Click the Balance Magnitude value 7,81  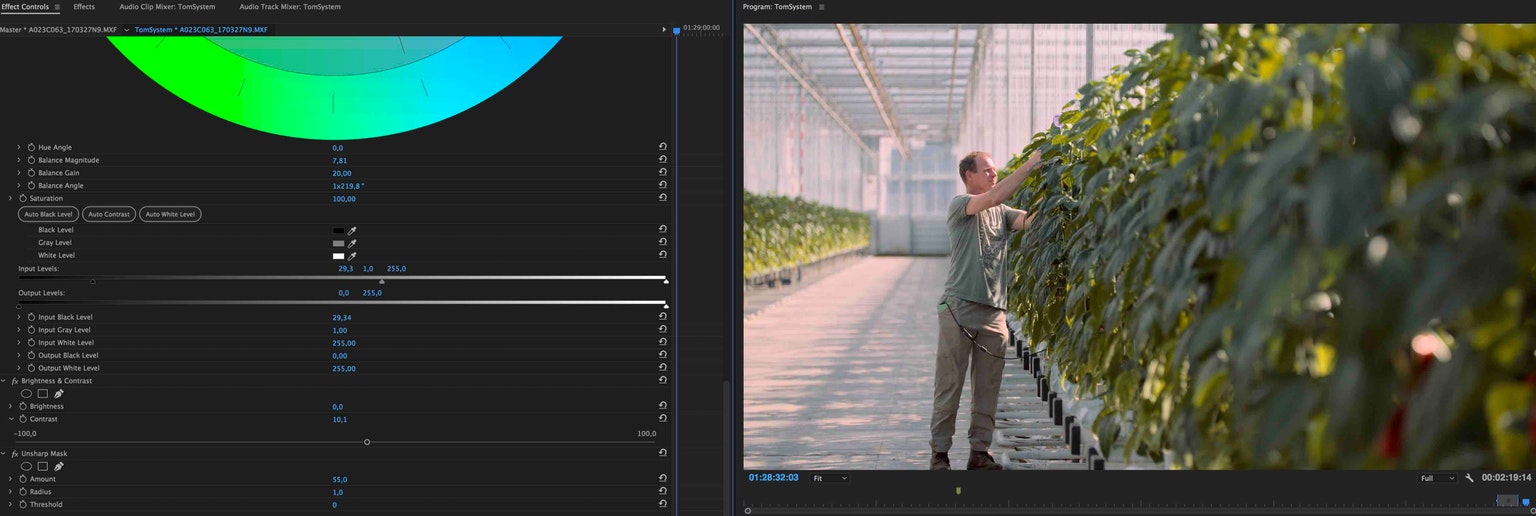[x=340, y=160]
